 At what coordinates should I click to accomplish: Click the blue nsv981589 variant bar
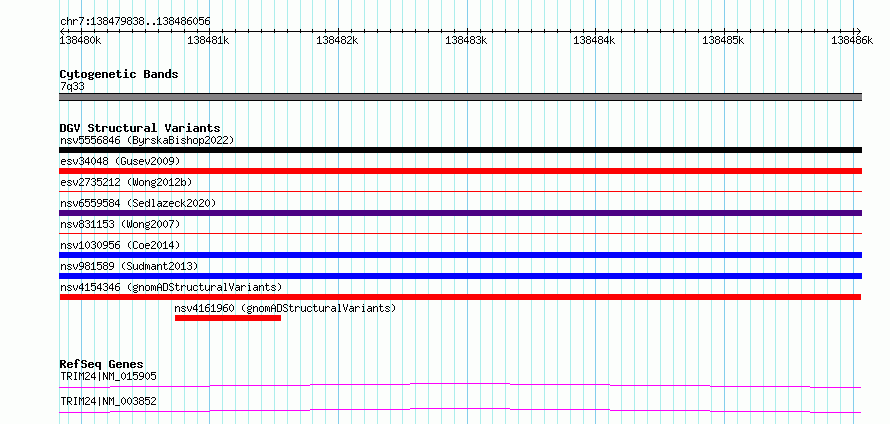pyautogui.click(x=460, y=276)
